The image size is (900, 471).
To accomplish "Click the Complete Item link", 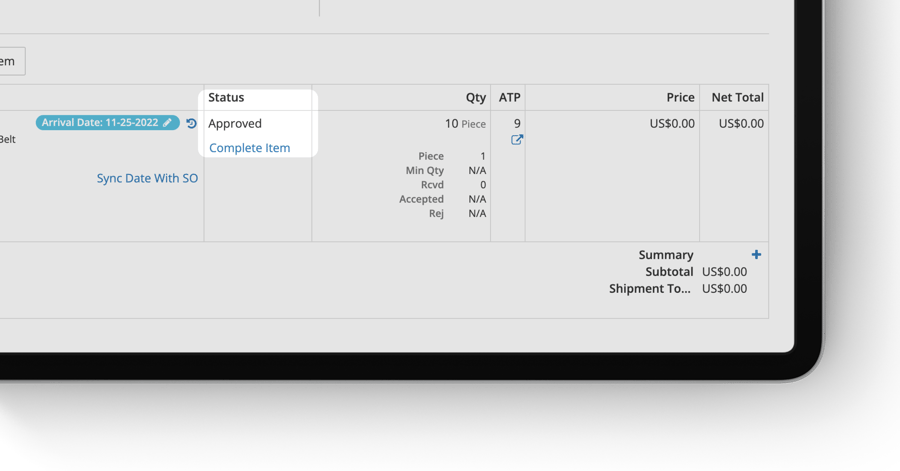I will click(249, 148).
